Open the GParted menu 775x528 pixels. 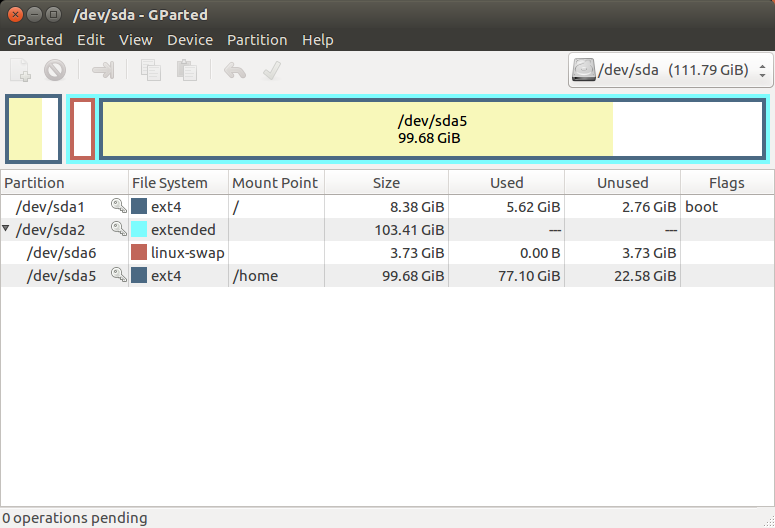click(x=35, y=40)
